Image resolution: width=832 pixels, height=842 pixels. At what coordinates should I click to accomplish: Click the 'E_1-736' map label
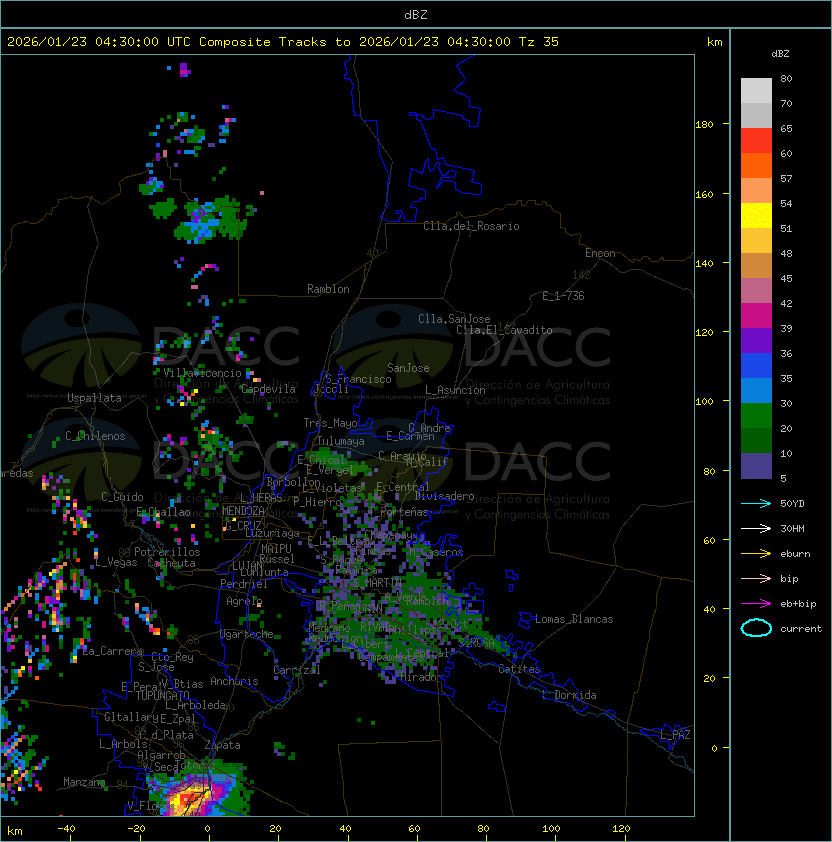coord(563,296)
